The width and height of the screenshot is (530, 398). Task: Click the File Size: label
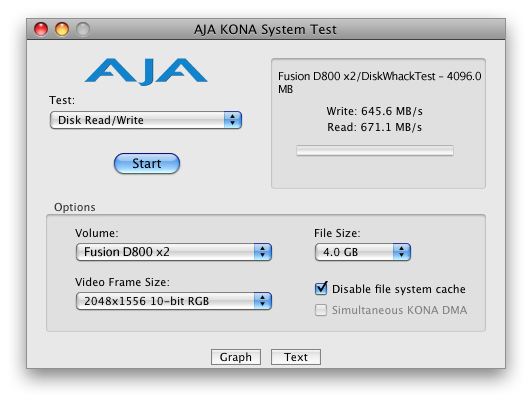point(337,233)
